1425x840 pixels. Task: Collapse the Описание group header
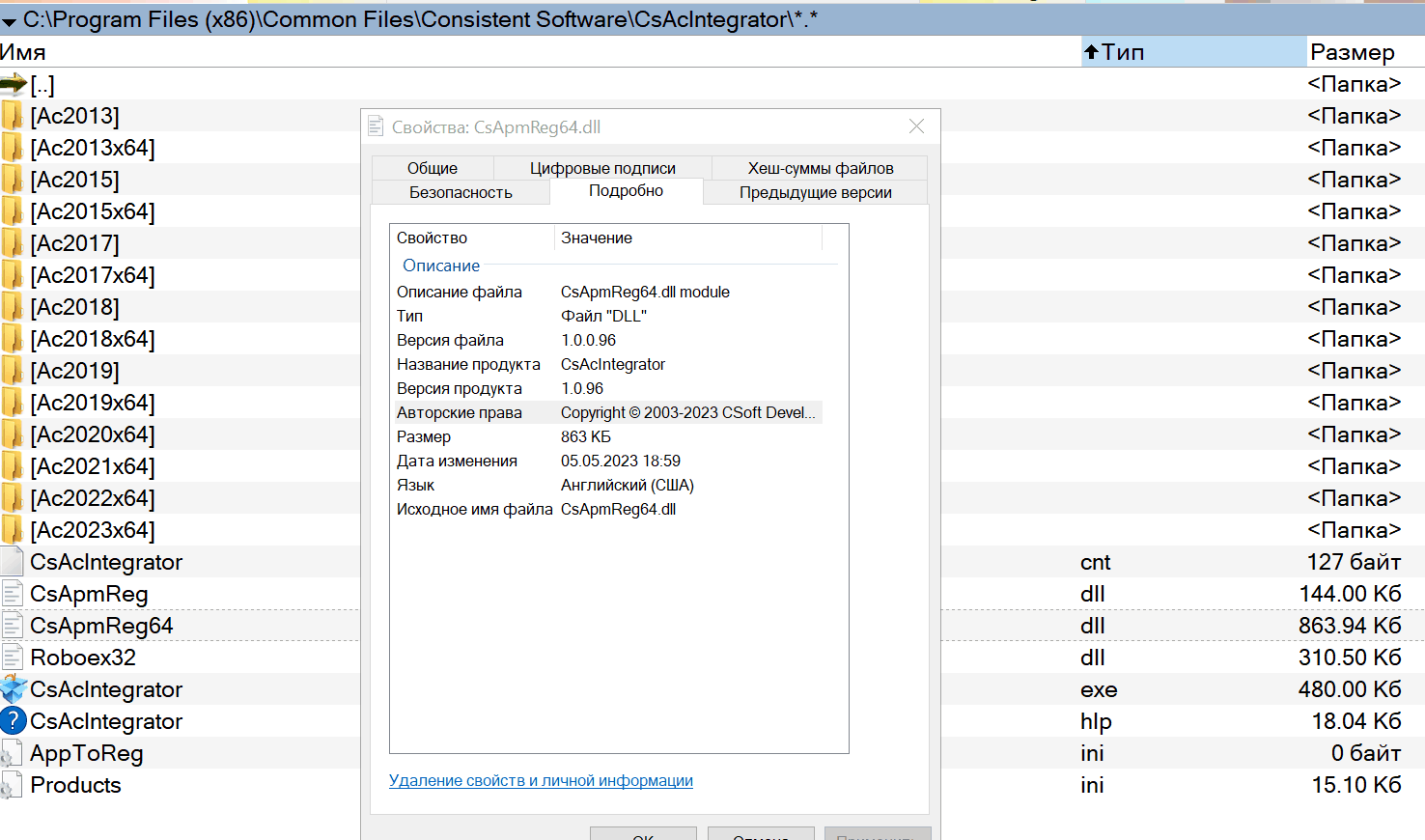pyautogui.click(x=441, y=266)
